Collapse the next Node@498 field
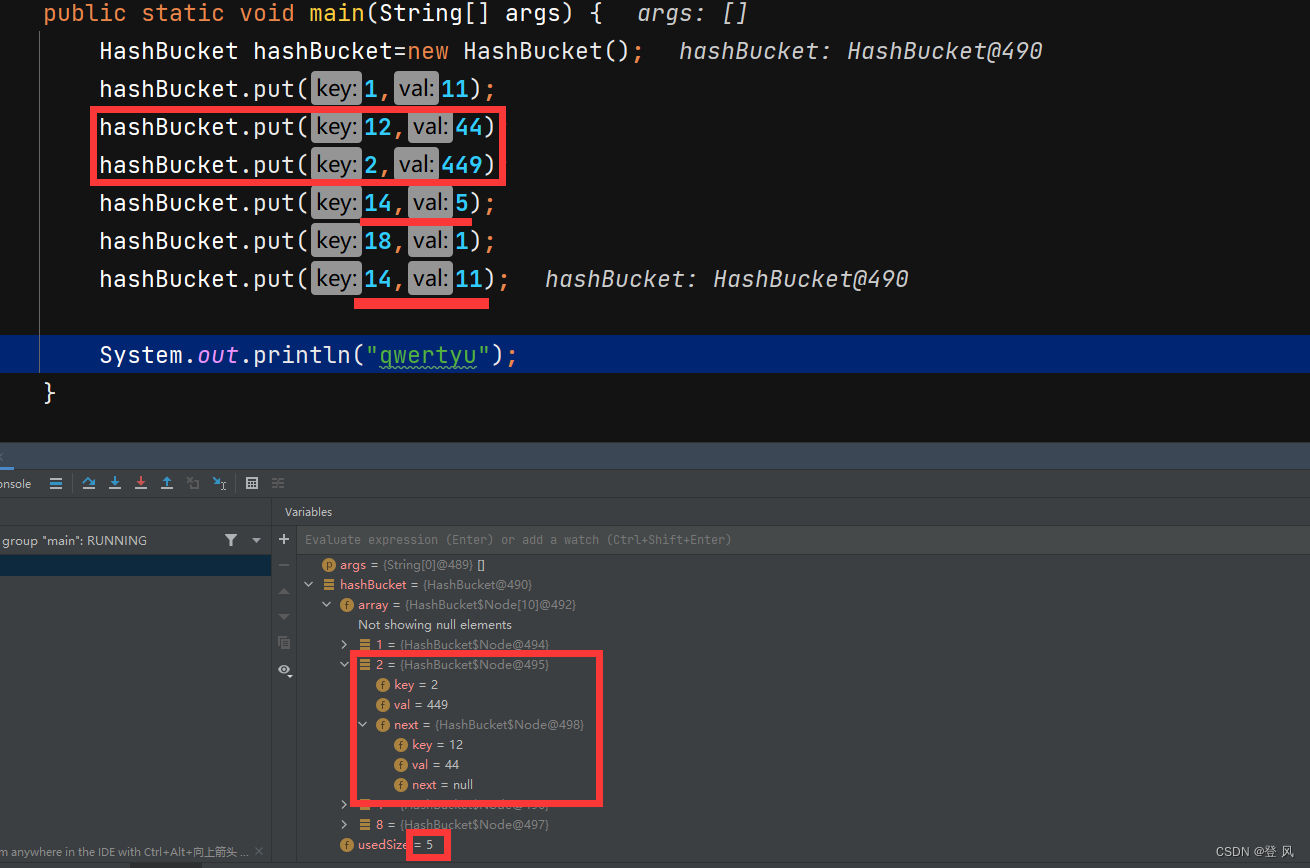 (363, 725)
